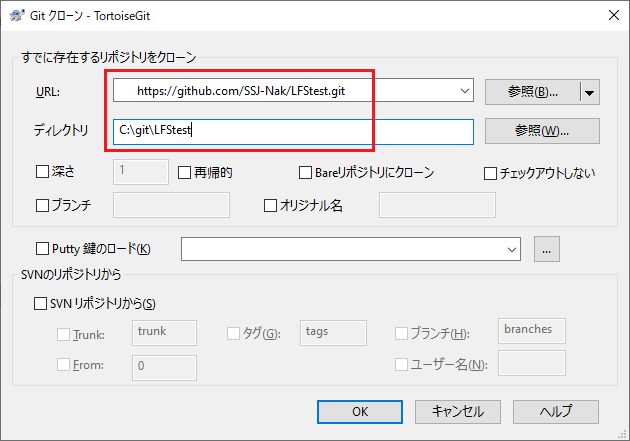Close the Git クローン dialog
630x441 pixels.
(614, 15)
